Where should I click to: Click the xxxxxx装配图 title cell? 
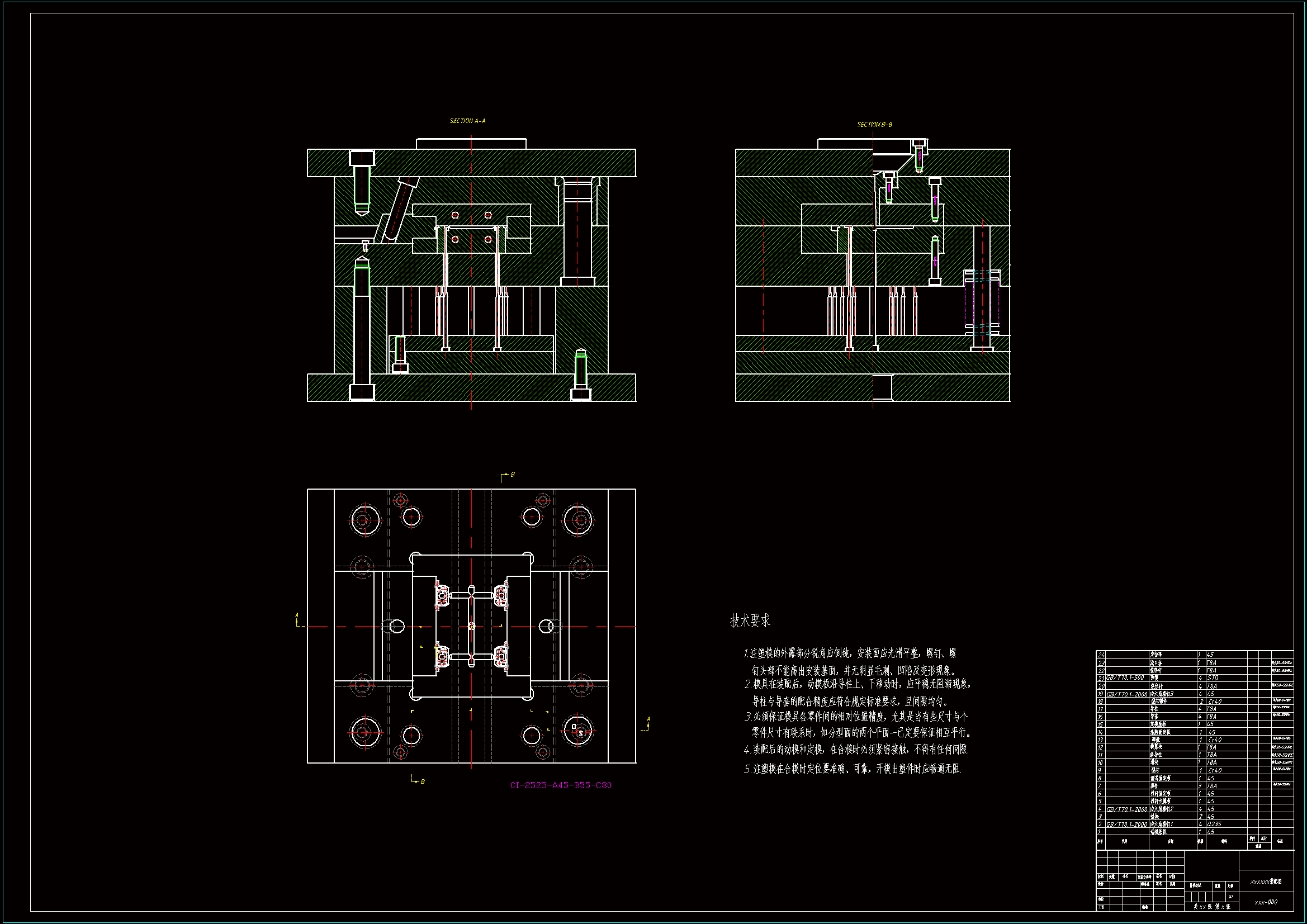pos(1266,882)
